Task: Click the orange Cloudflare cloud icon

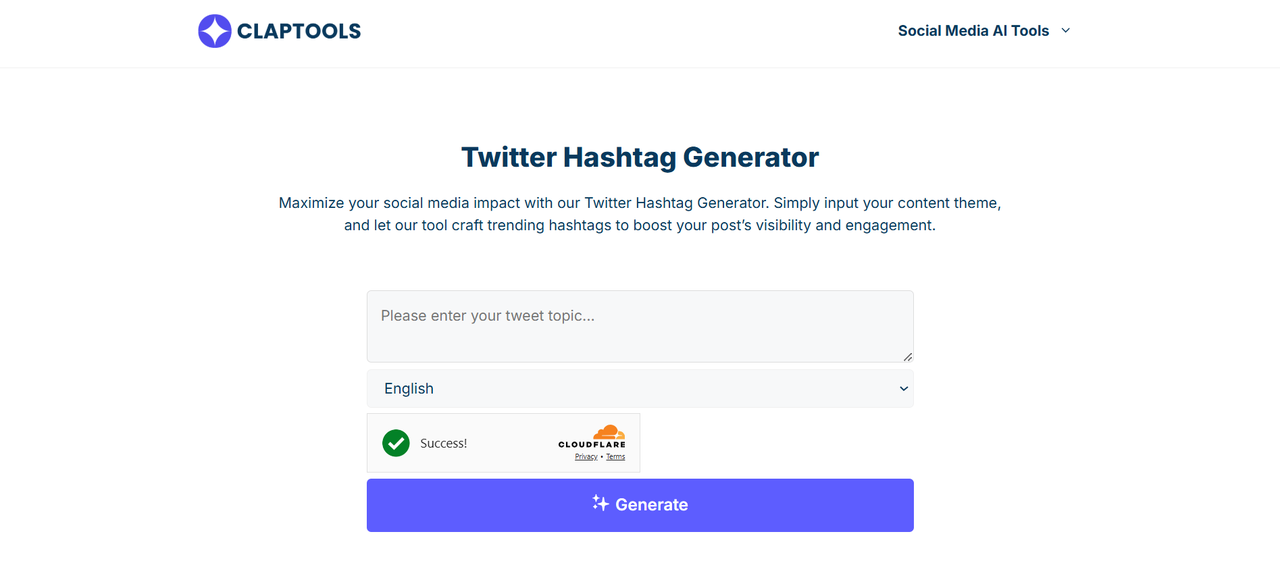Action: tap(608, 432)
